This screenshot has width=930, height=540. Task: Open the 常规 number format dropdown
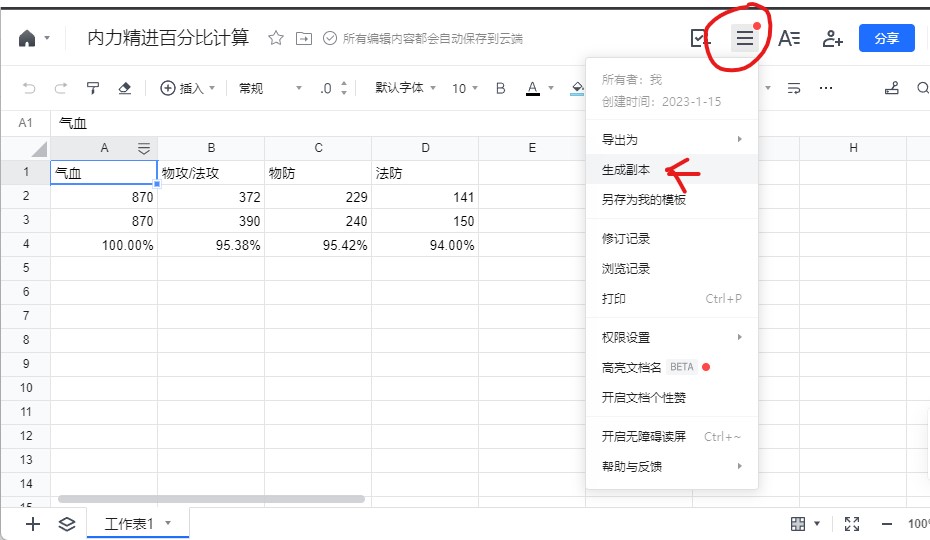(270, 88)
